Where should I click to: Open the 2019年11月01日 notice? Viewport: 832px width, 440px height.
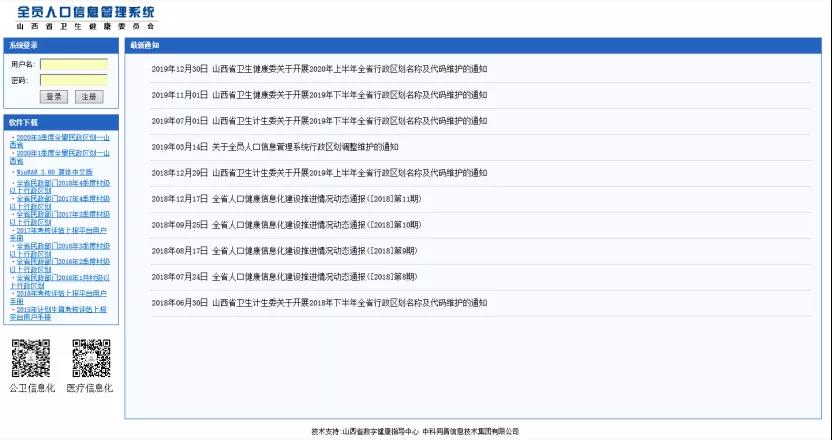320,95
